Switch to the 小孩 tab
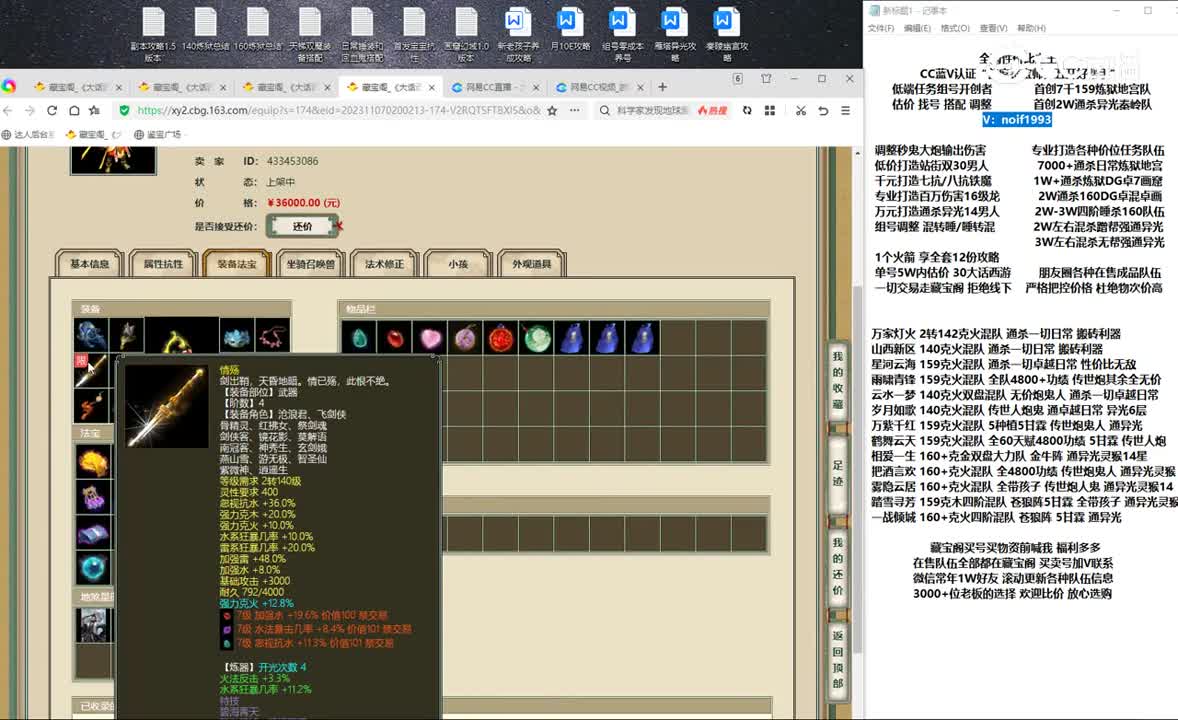 (x=458, y=264)
